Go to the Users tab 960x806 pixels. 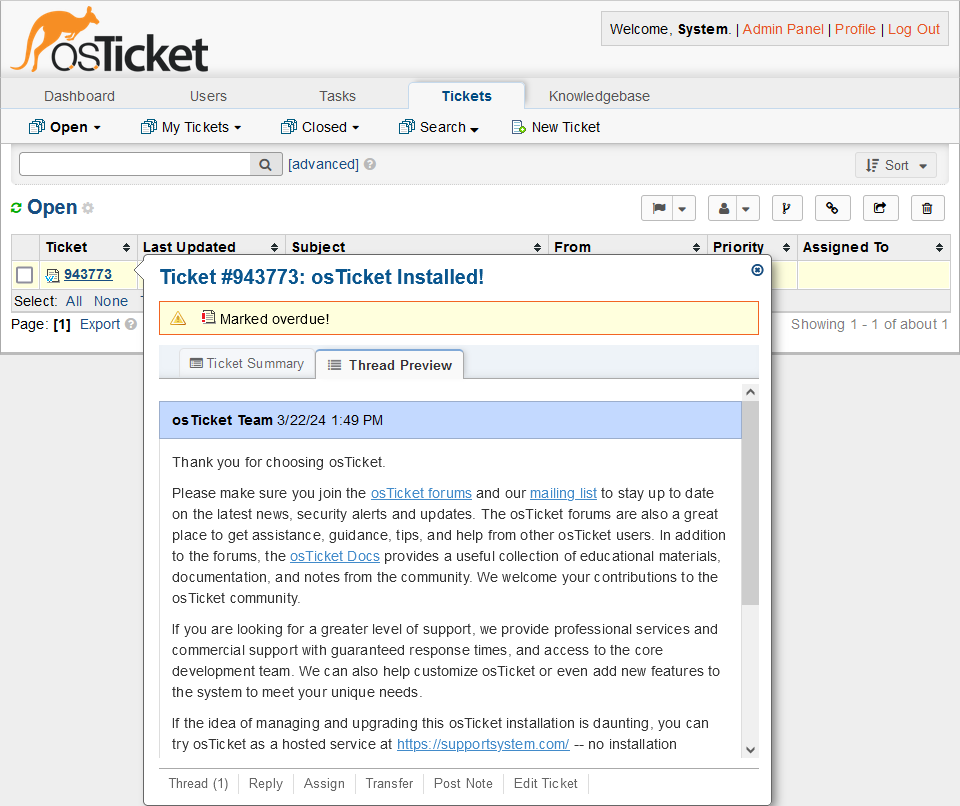208,96
